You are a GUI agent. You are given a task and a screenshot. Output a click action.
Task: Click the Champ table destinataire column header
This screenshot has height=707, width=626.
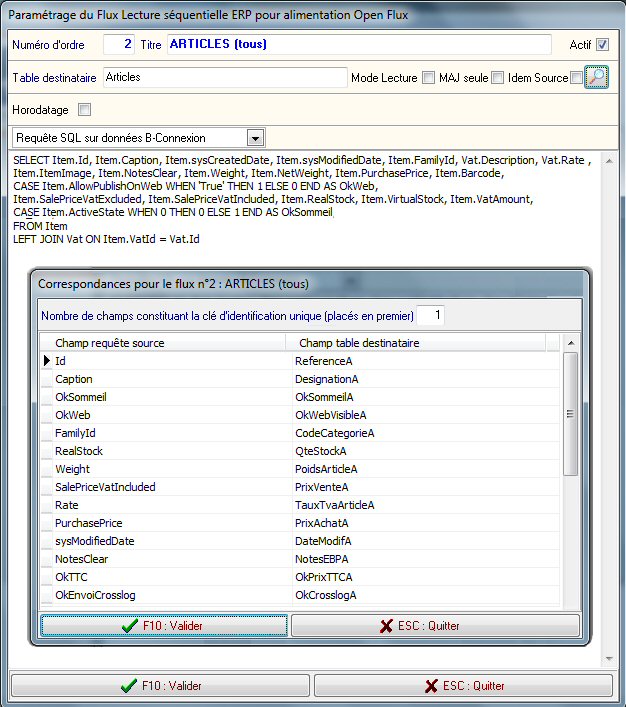(x=415, y=343)
